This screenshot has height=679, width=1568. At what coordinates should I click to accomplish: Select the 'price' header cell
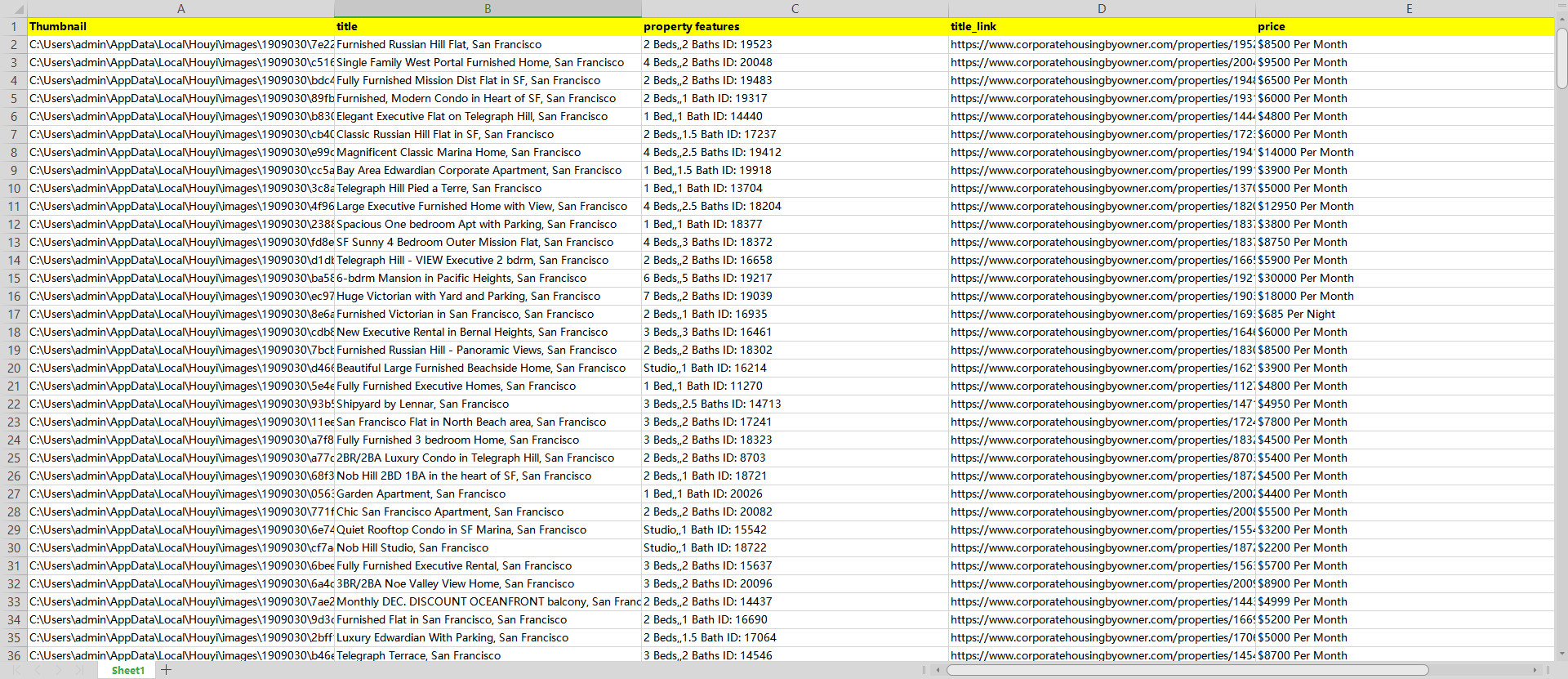point(1405,26)
